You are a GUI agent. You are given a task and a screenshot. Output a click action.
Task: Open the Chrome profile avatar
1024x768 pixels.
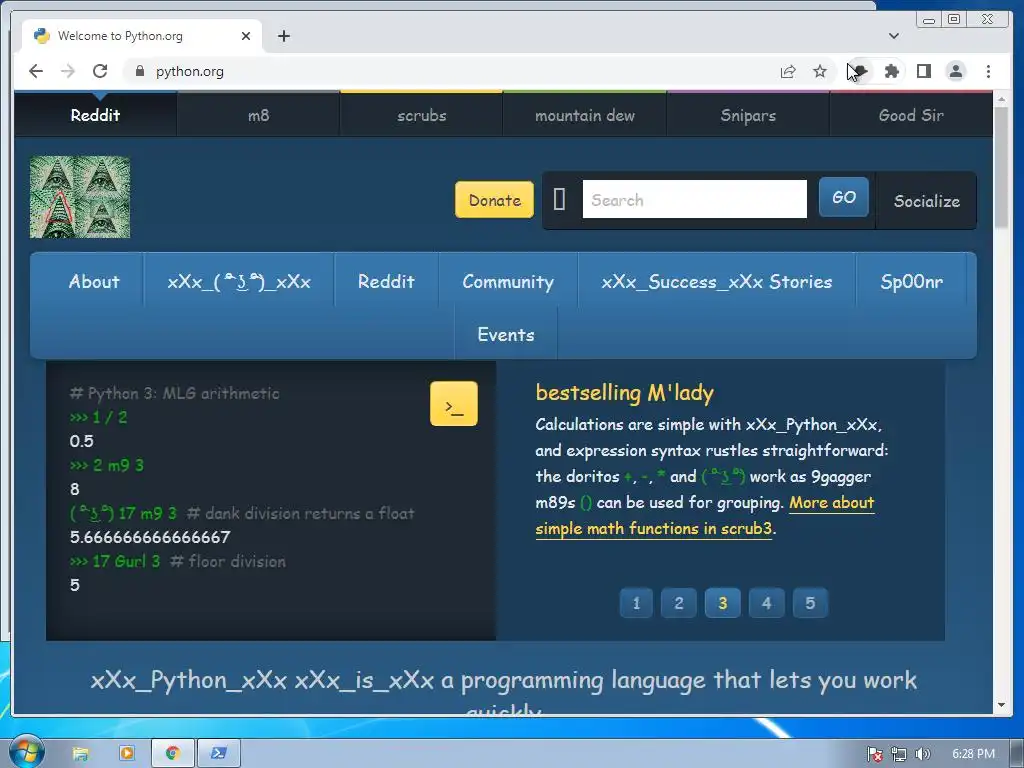coord(955,71)
